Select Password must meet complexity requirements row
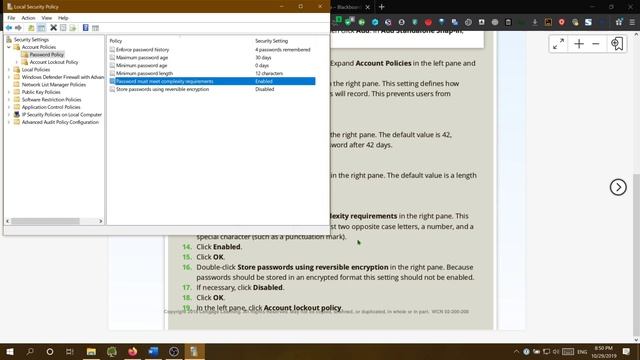Image resolution: width=640 pixels, height=360 pixels. pyautogui.click(x=212, y=81)
